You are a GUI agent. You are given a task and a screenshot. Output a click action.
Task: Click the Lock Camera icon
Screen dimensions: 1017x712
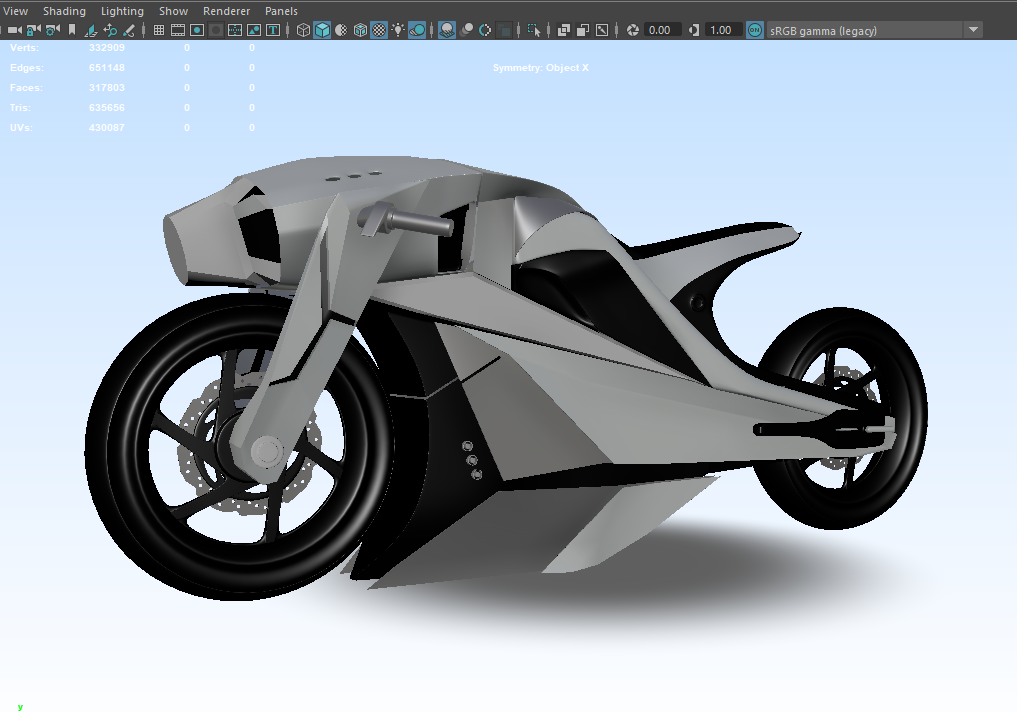[34, 30]
